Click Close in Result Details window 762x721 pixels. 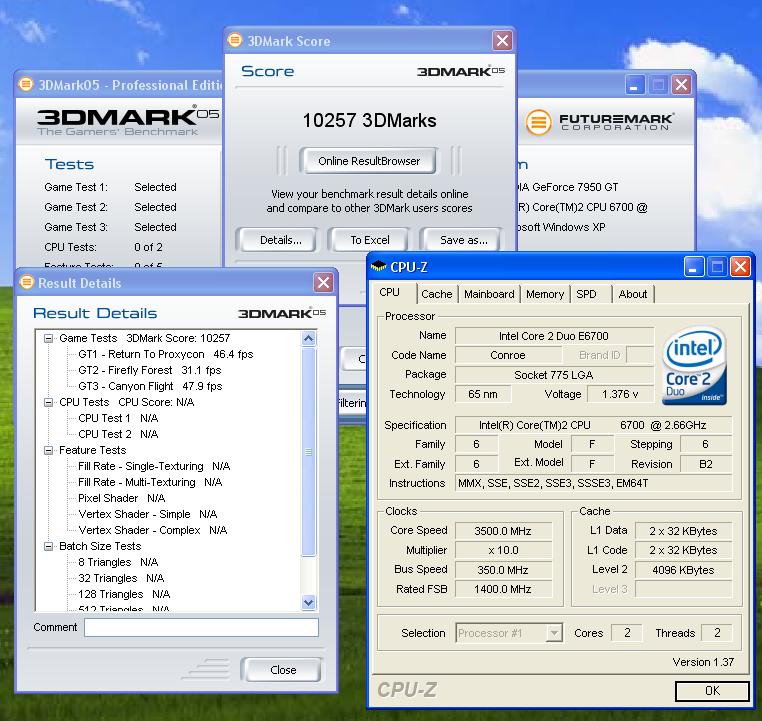click(283, 670)
